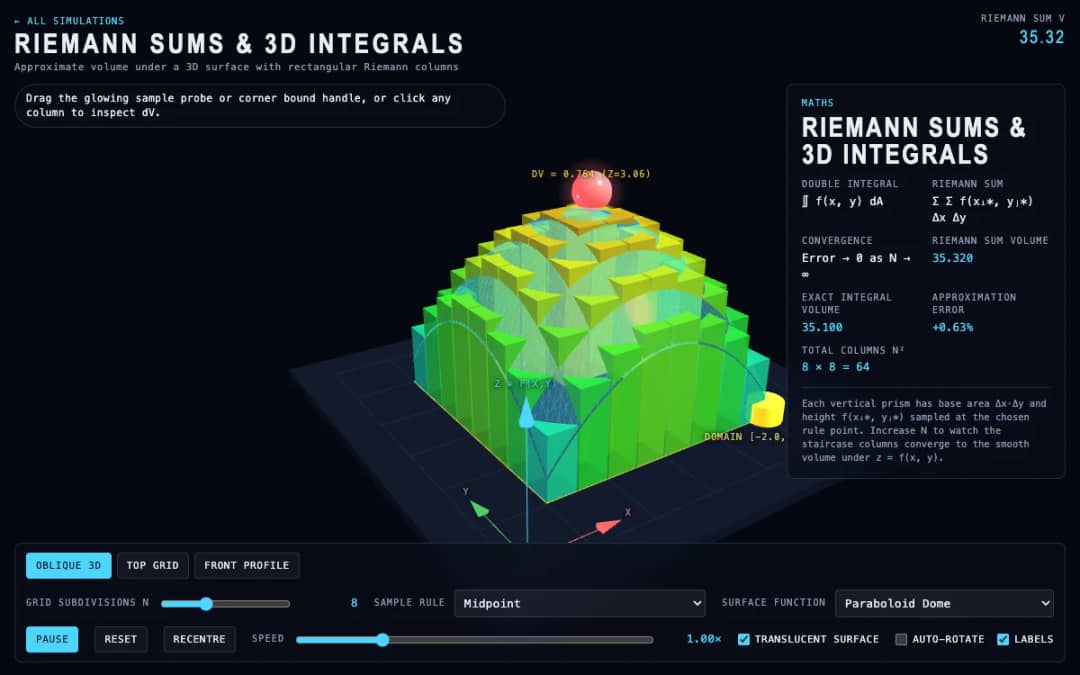Viewport: 1080px width, 675px height.
Task: Switch to the Top Grid view tab
Action: click(x=152, y=565)
